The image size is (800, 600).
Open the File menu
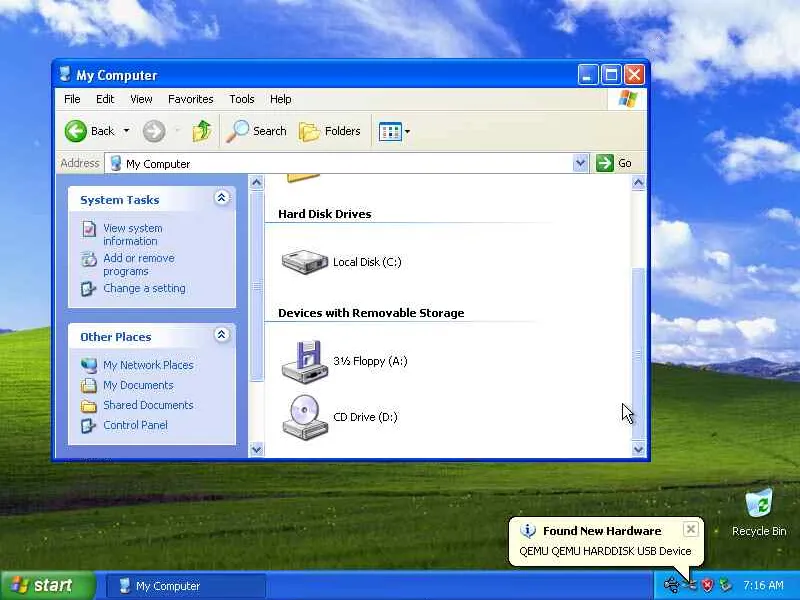pos(72,99)
